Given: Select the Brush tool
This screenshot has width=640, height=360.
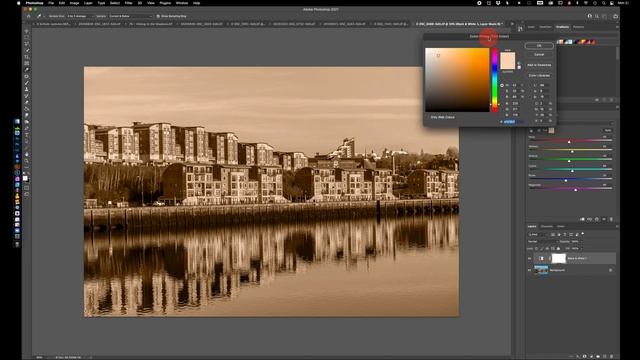Looking at the screenshot, I should (x=27, y=83).
